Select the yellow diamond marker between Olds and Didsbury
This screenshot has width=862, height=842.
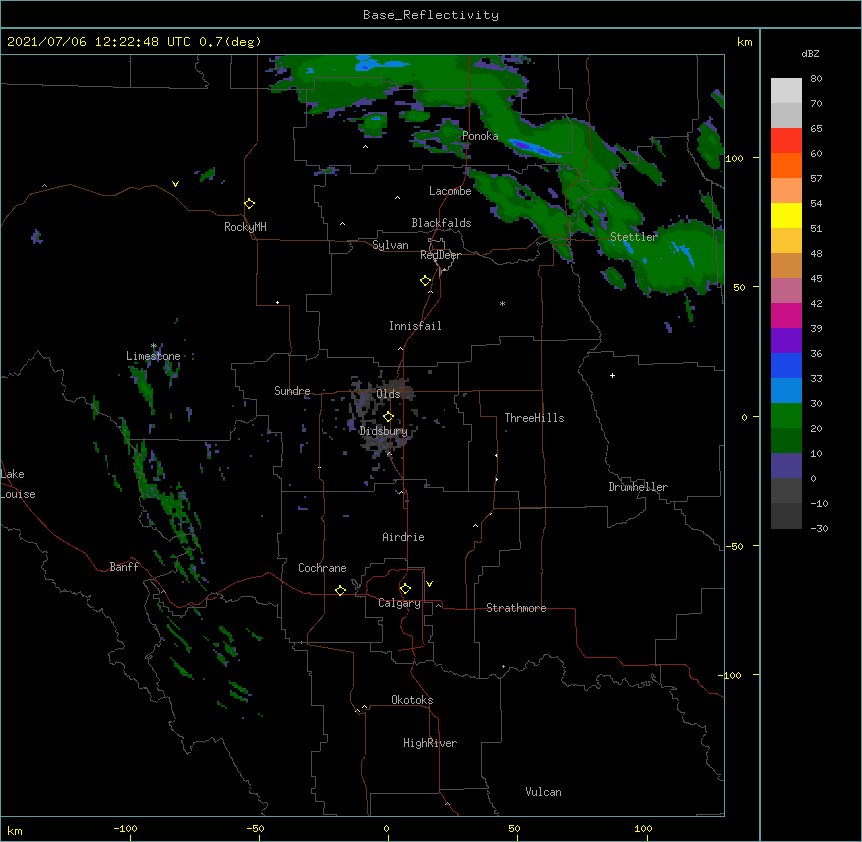[388, 416]
